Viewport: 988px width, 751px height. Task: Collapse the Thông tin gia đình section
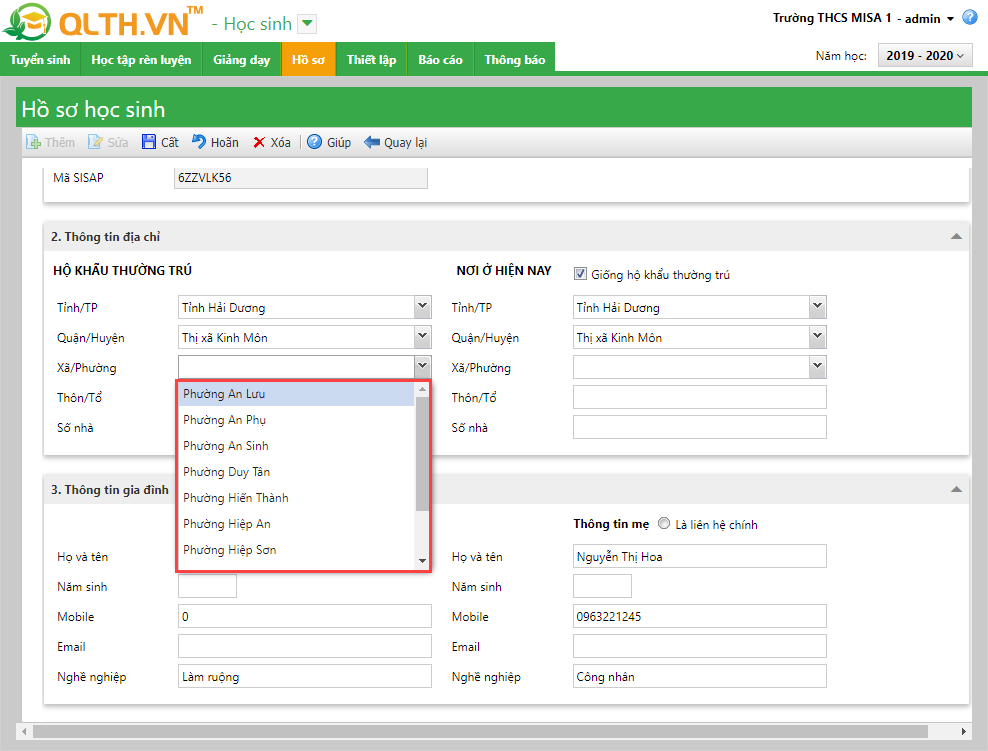pyautogui.click(x=956, y=489)
